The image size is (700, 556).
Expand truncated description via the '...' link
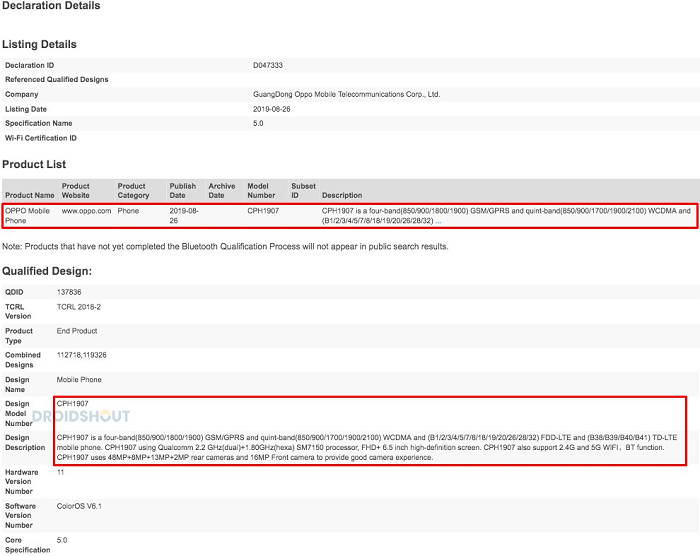point(438,221)
